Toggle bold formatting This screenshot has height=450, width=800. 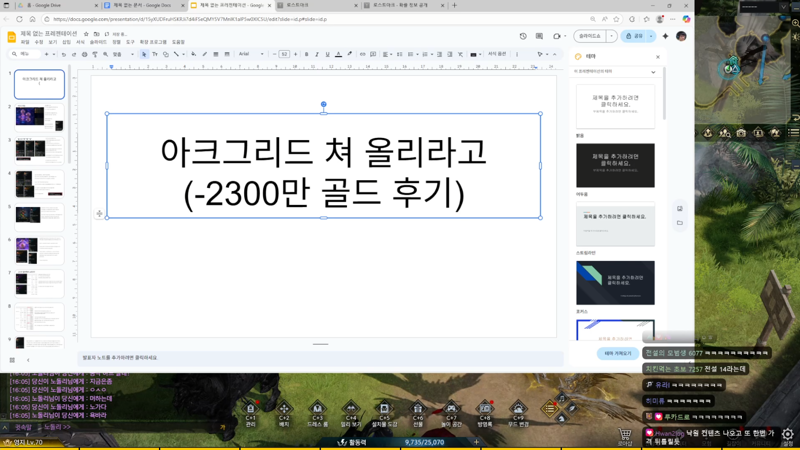coord(306,54)
